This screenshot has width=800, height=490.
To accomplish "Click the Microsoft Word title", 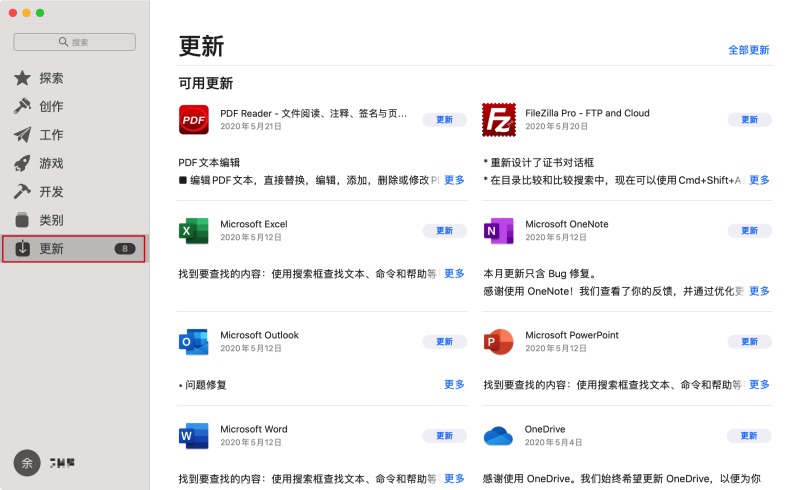I will point(254,429).
